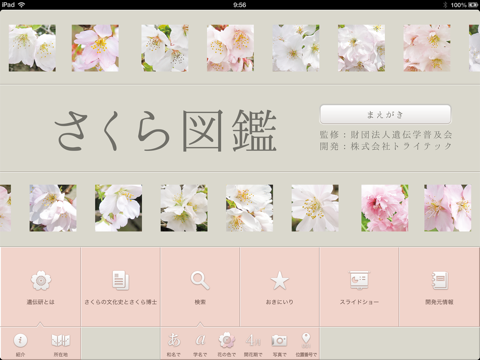Search by bloom period 開花期で
Image resolution: width=480 pixels, height=360 pixels.
pyautogui.click(x=253, y=344)
